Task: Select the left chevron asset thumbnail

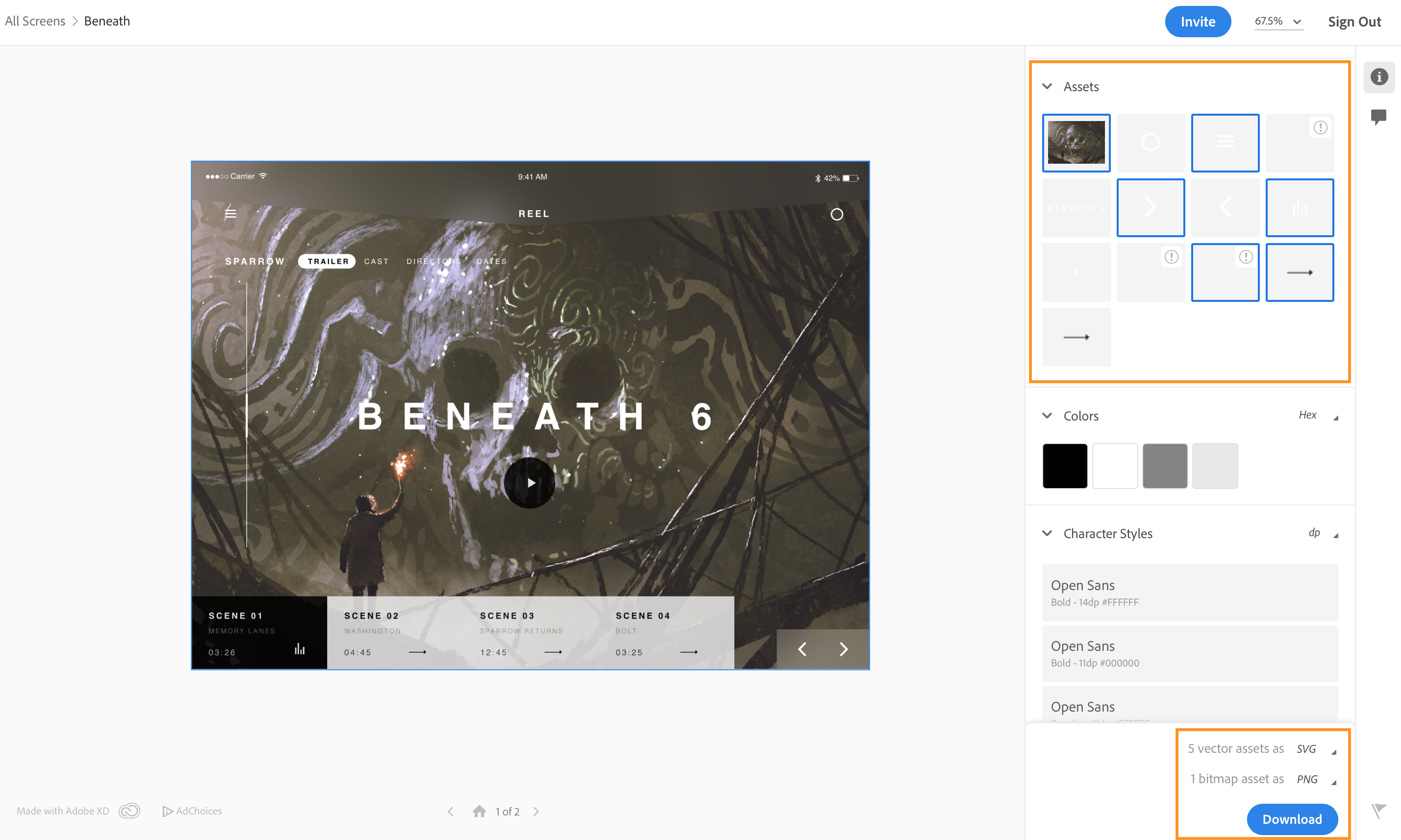Action: [1225, 207]
